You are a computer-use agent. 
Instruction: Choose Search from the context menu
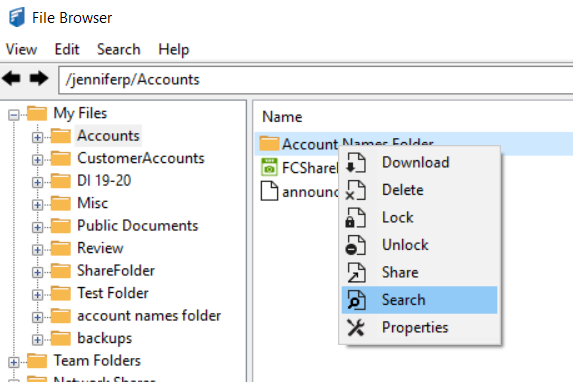420,300
